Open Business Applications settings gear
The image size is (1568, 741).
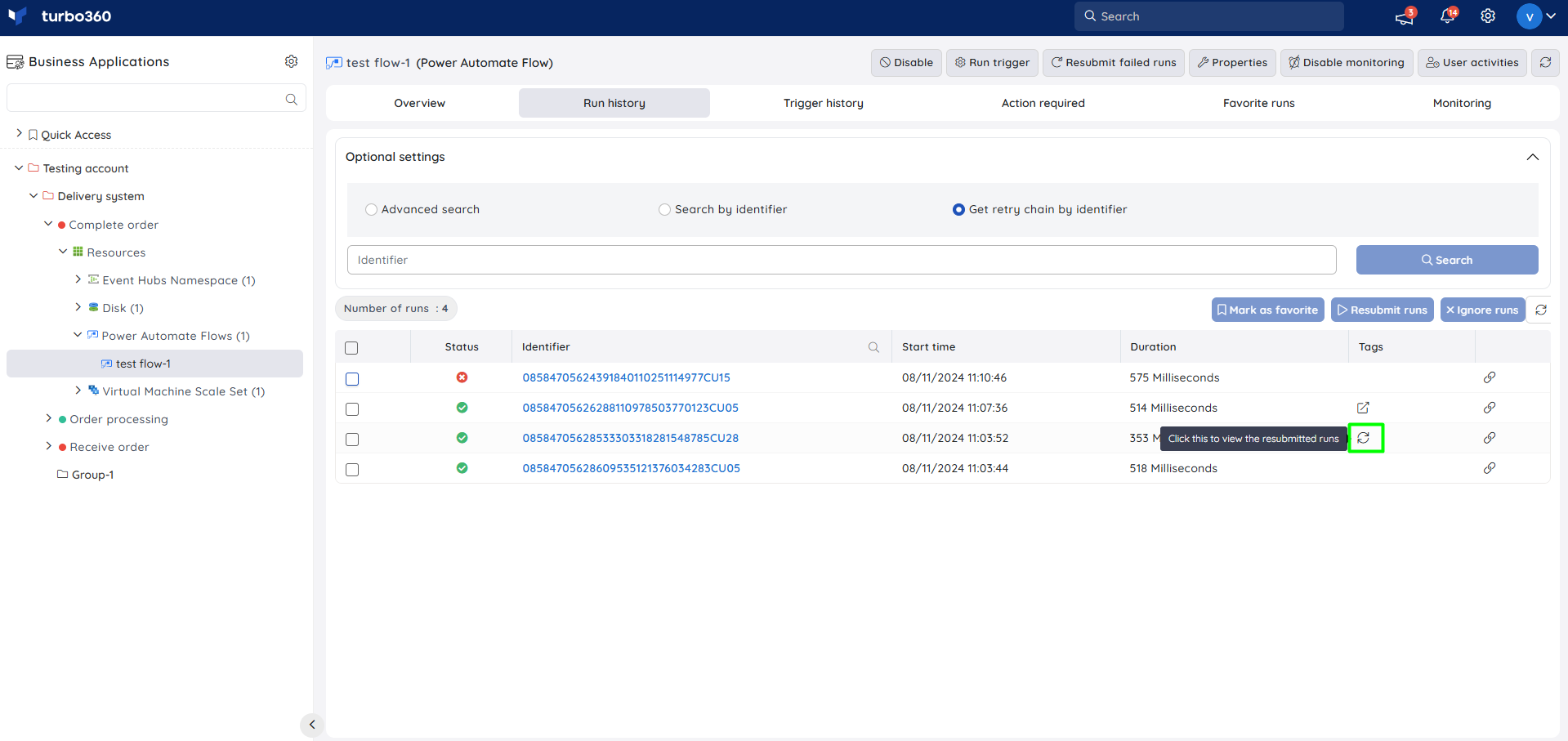[292, 61]
